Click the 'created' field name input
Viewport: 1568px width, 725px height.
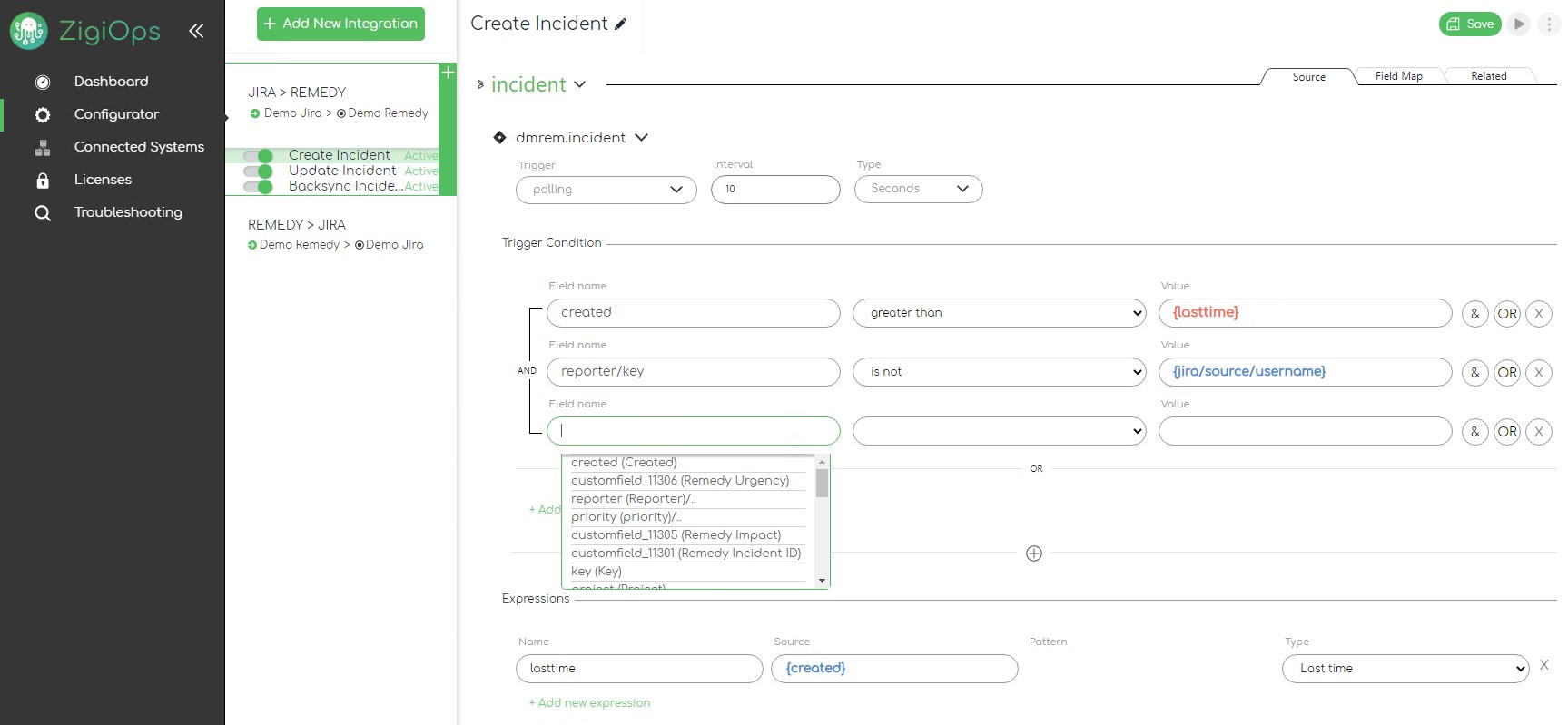pos(694,313)
